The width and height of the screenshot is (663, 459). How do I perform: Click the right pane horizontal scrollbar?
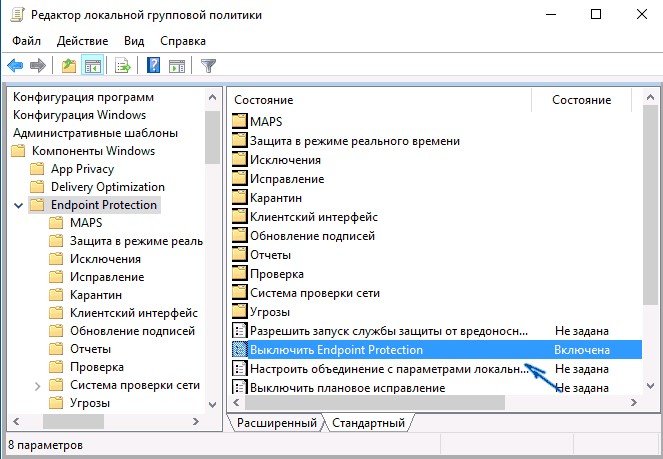[x=430, y=403]
